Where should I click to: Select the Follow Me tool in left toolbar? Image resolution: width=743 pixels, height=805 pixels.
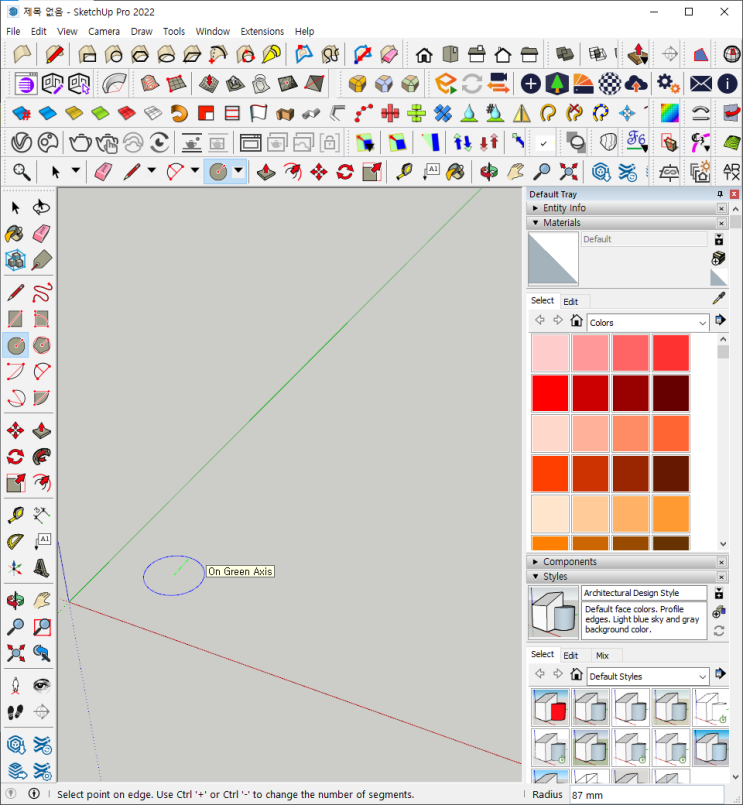pyautogui.click(x=42, y=456)
